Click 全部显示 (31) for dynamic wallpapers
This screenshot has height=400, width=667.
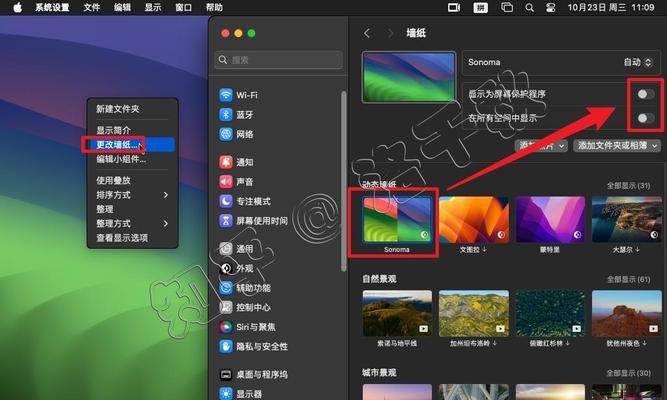click(628, 186)
